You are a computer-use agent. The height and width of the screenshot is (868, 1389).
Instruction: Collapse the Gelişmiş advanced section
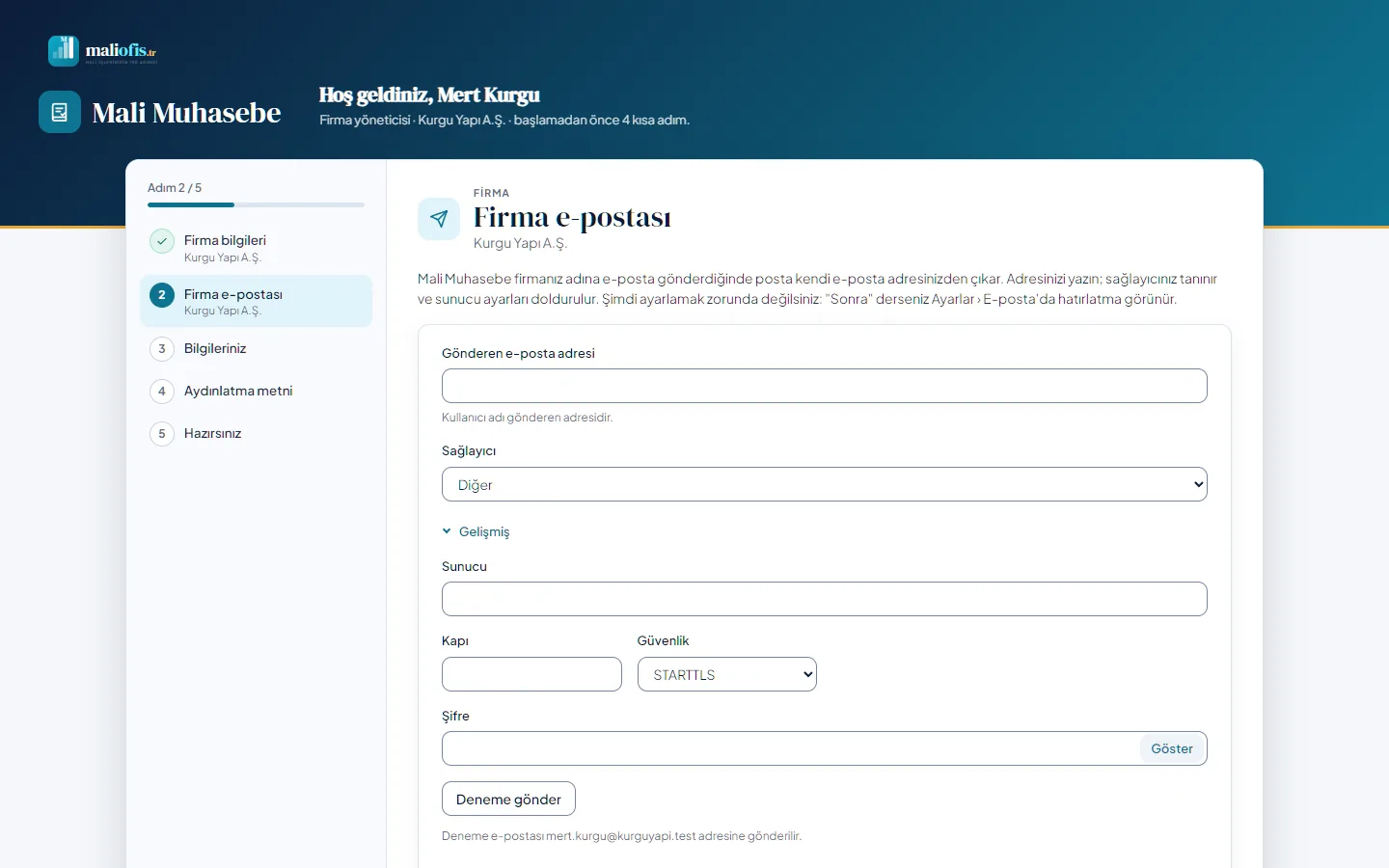point(476,531)
